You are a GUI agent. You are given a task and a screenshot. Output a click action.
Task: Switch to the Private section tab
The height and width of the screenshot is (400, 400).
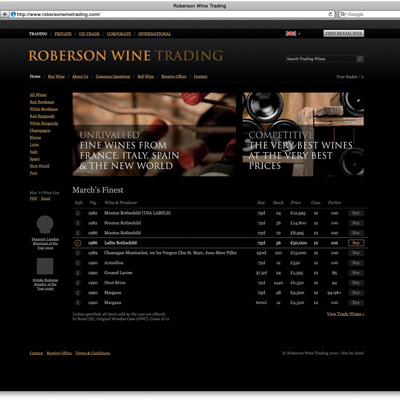tap(63, 34)
